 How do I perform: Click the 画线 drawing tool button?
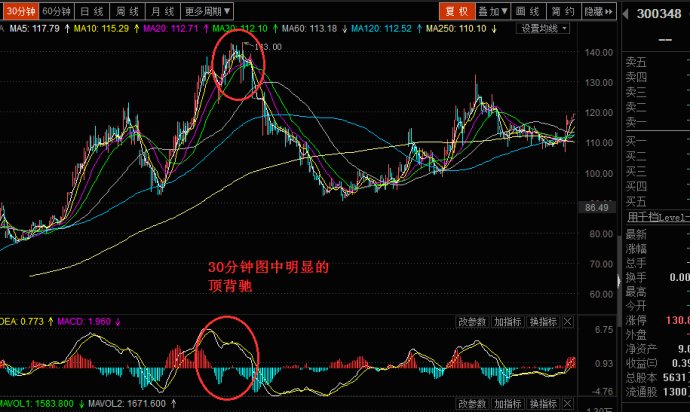[x=529, y=11]
